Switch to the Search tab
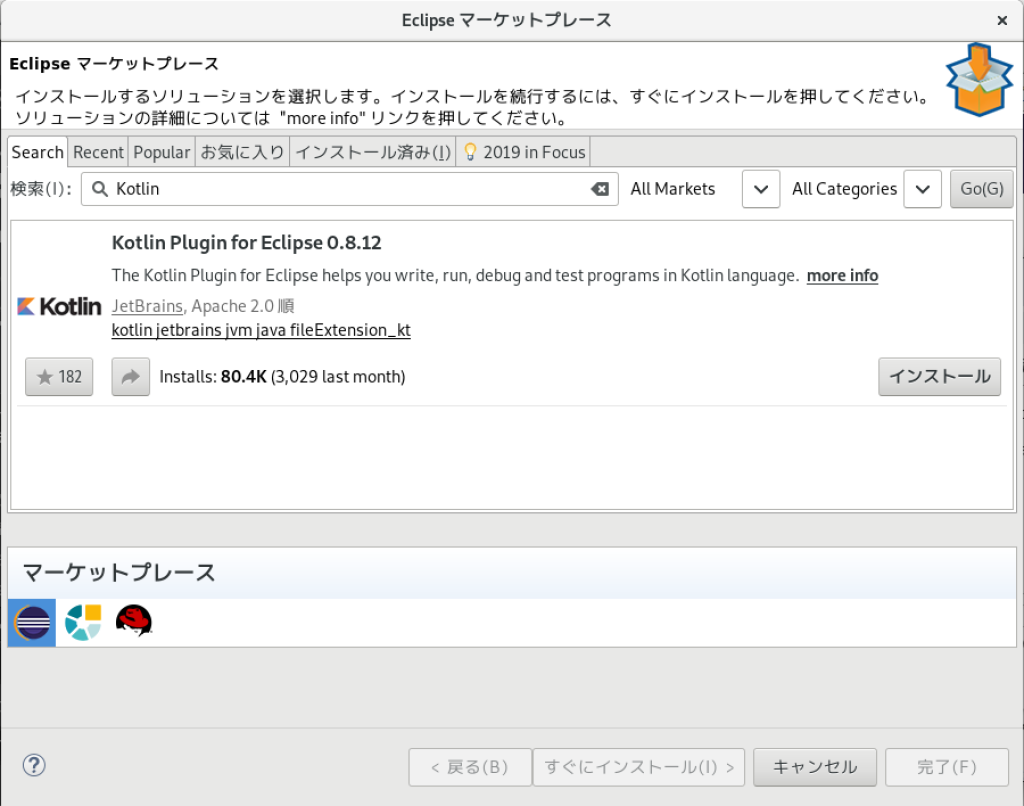Viewport: 1024px width, 806px height. (x=37, y=152)
